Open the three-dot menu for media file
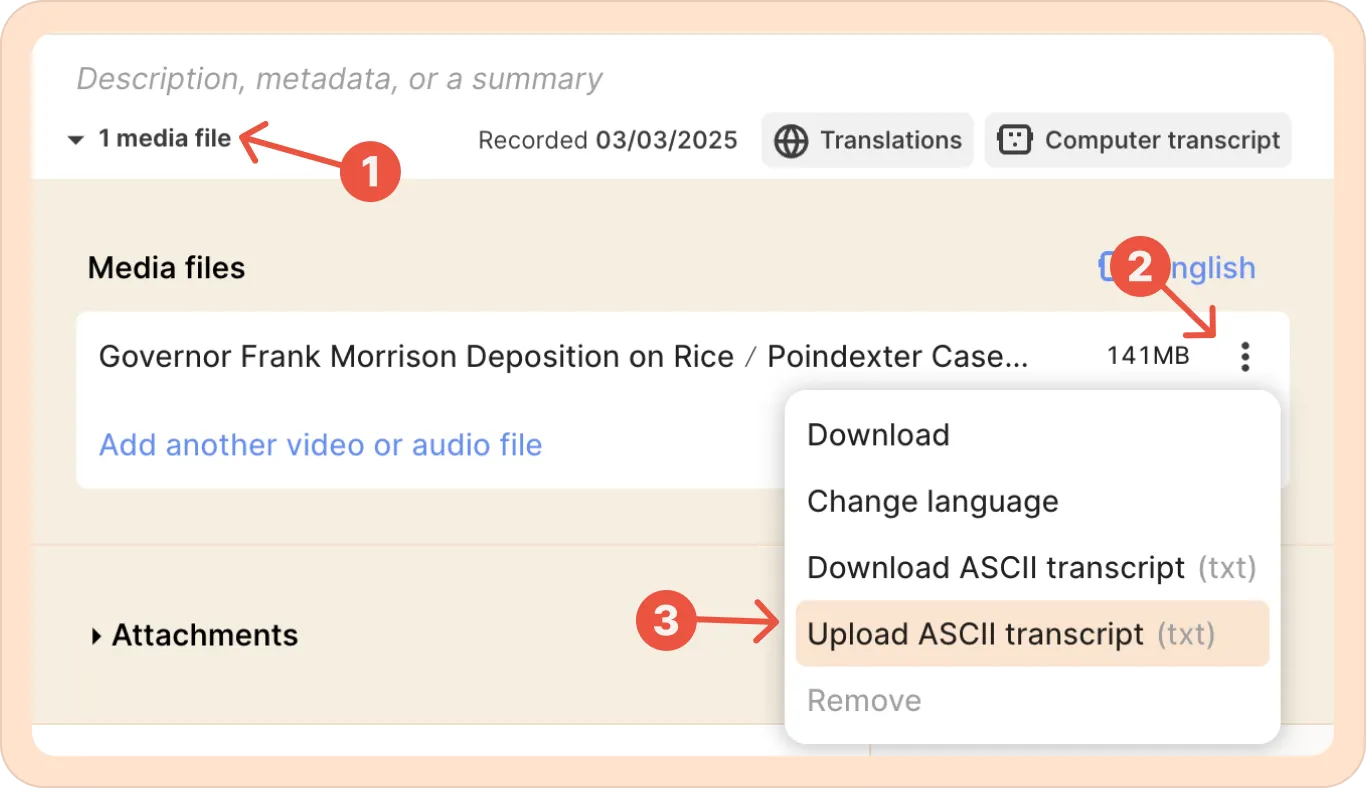This screenshot has width=1366, height=788. pyautogui.click(x=1244, y=357)
